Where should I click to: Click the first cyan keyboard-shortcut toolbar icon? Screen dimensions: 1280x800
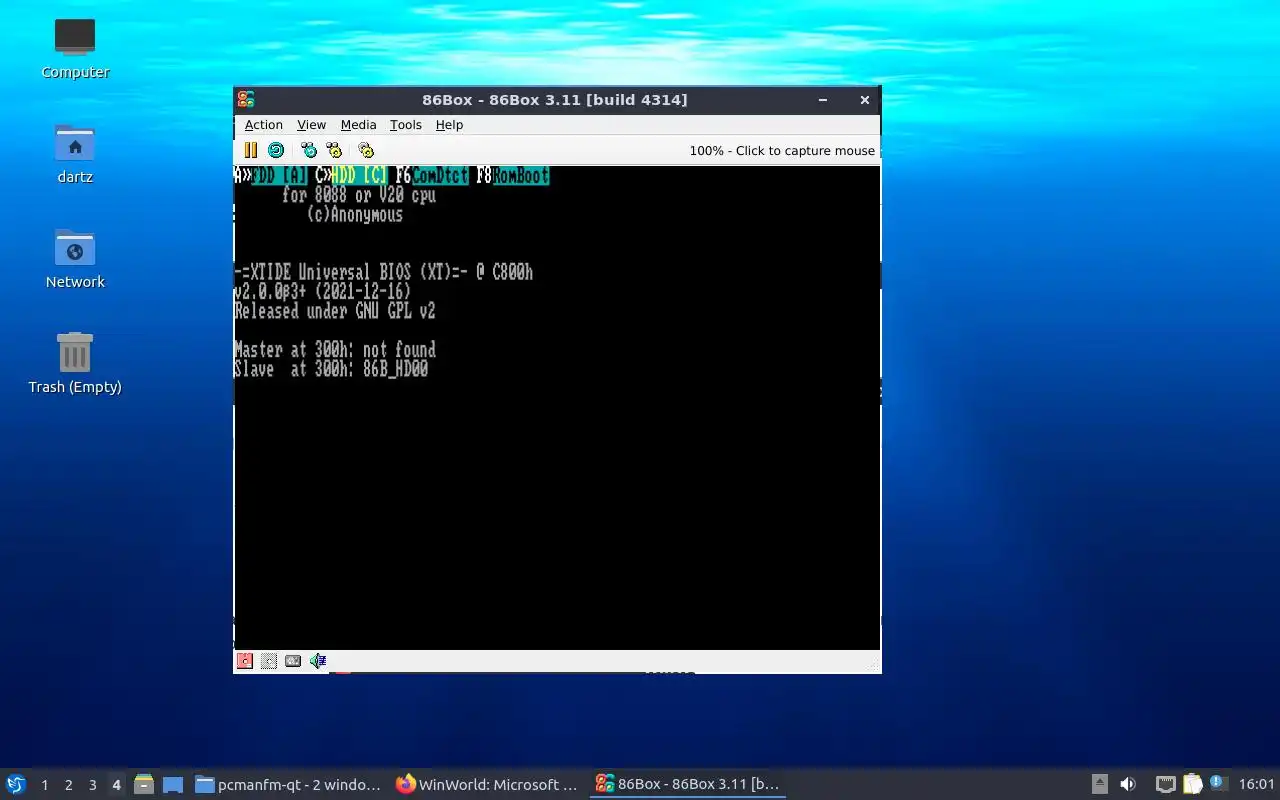(x=309, y=150)
